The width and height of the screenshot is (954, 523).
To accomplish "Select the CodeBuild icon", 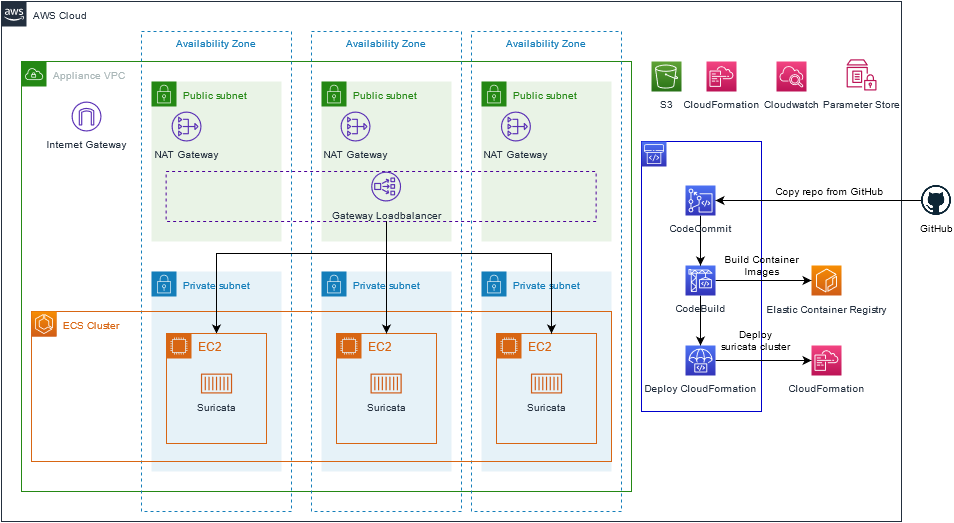I will [700, 280].
